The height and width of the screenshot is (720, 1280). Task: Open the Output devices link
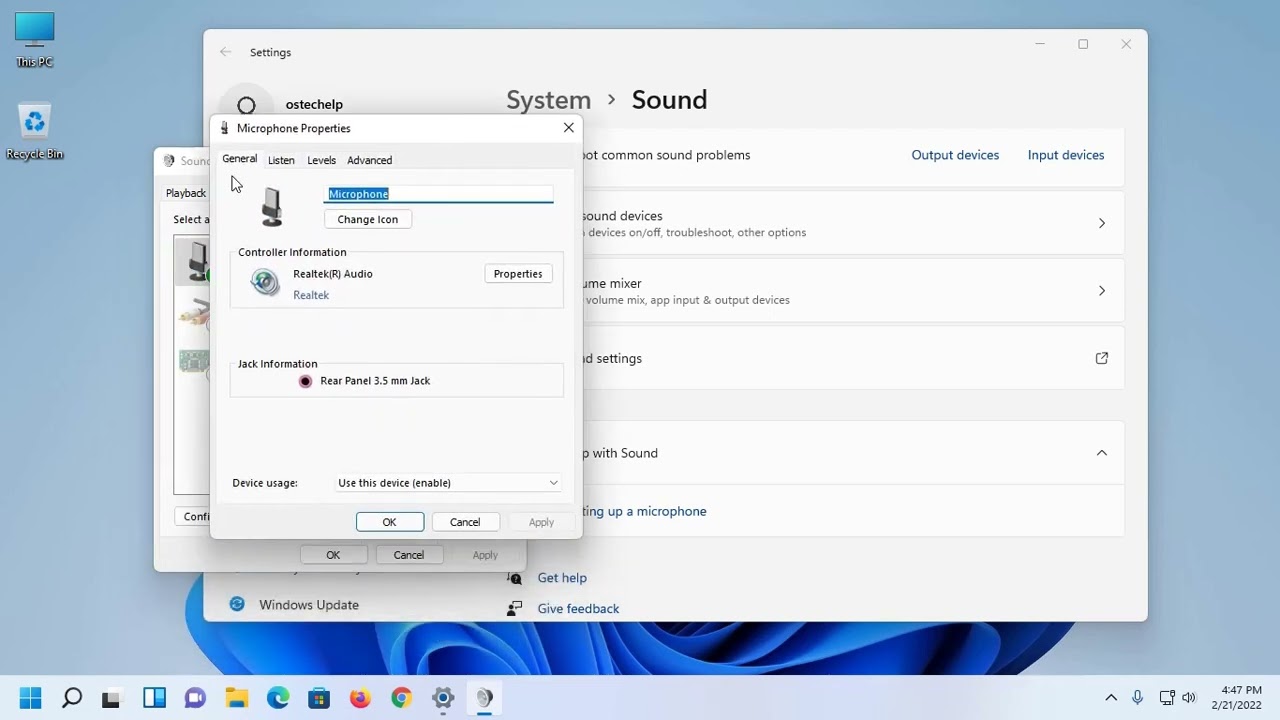pyautogui.click(x=955, y=155)
